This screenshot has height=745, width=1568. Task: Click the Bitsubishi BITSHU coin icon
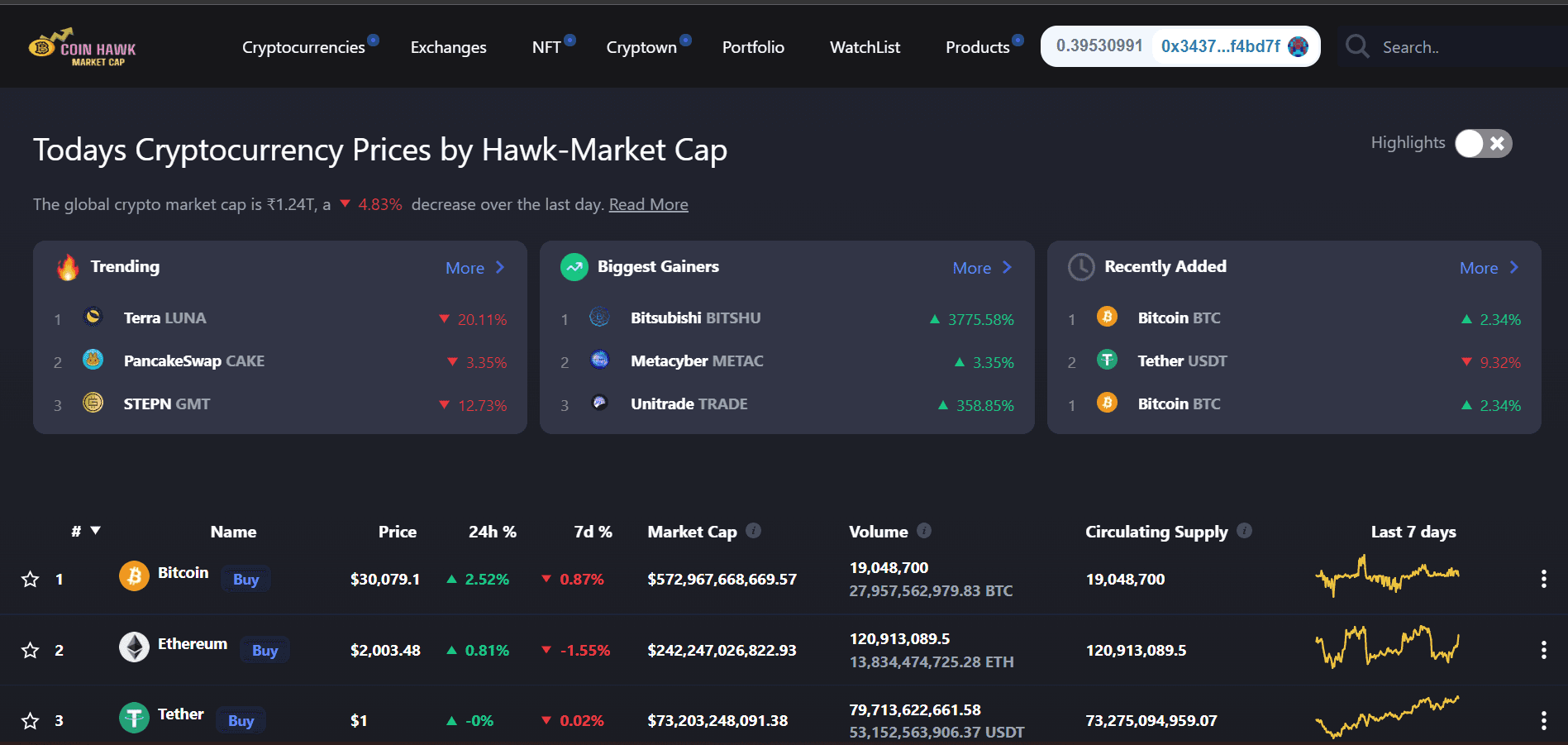[600, 317]
